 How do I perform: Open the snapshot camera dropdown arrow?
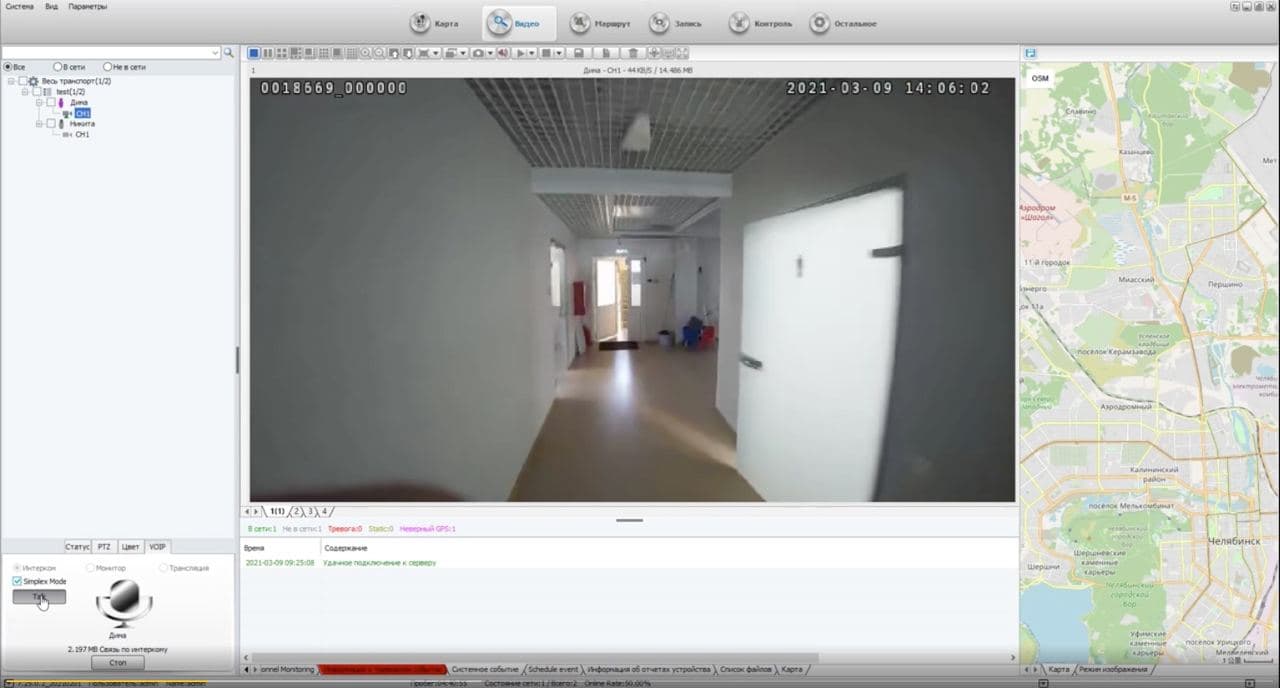tap(490, 53)
